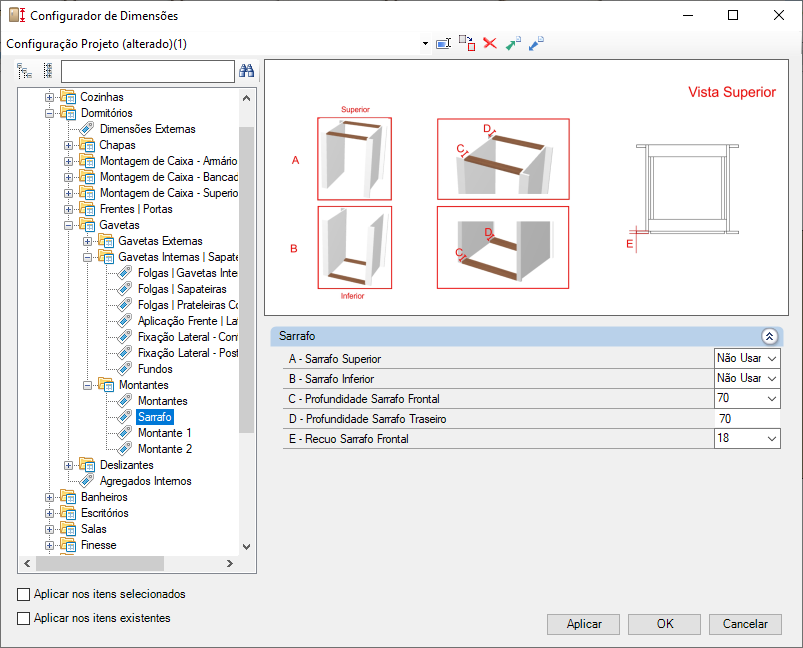The width and height of the screenshot is (803, 648).
Task: Click the Banheiros folder icon
Action: click(68, 496)
